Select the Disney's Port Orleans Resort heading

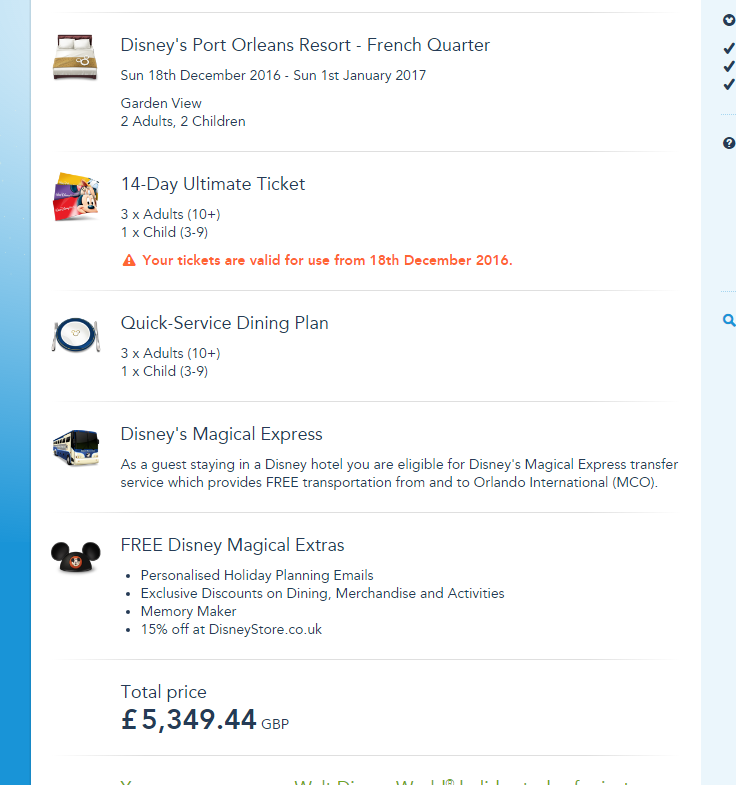(305, 45)
